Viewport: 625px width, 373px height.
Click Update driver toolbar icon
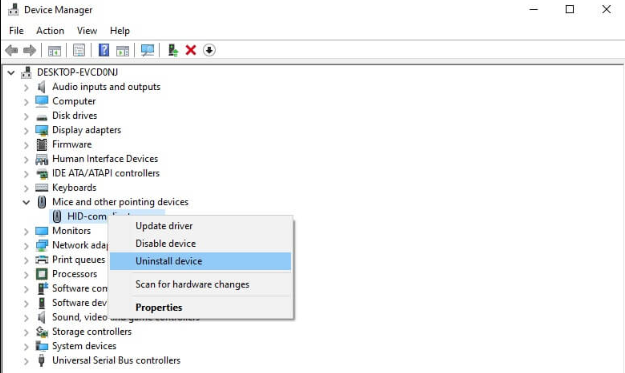tap(173, 50)
